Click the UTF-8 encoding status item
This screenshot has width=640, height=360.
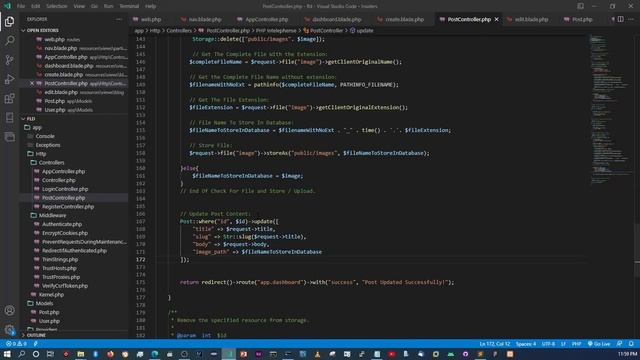tap(548, 344)
